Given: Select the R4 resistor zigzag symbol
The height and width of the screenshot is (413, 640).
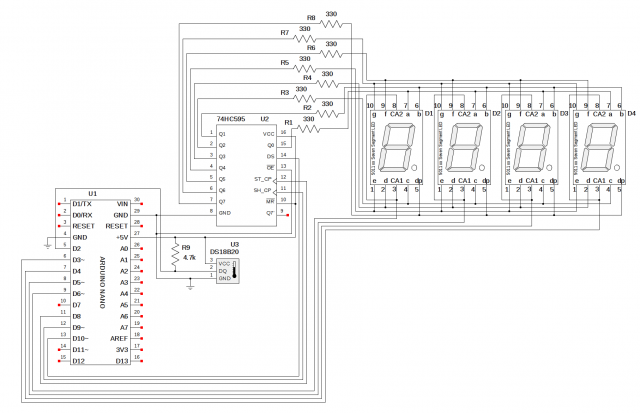Looking at the screenshot, I should (327, 84).
